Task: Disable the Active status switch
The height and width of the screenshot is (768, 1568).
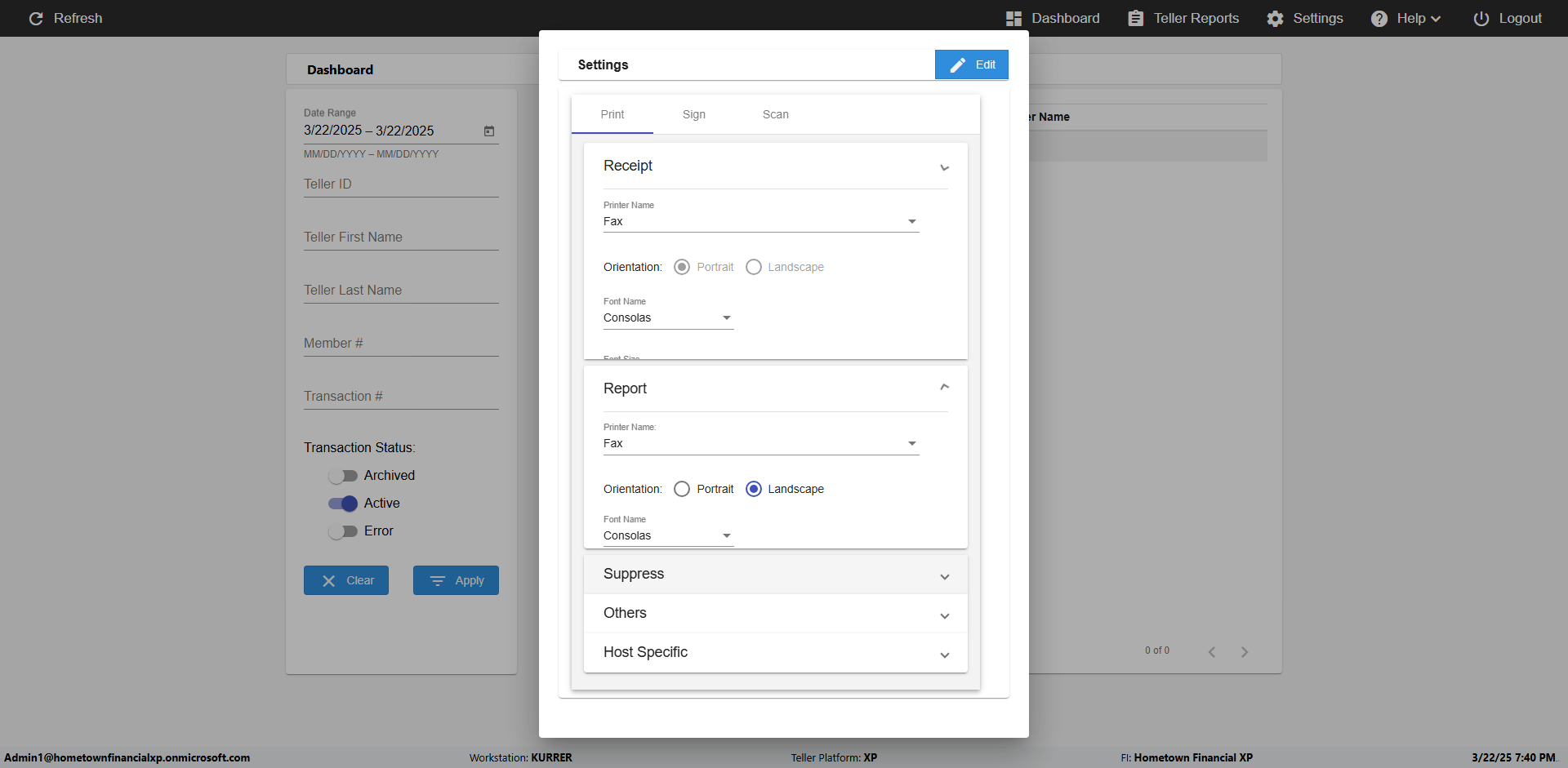Action: [343, 504]
